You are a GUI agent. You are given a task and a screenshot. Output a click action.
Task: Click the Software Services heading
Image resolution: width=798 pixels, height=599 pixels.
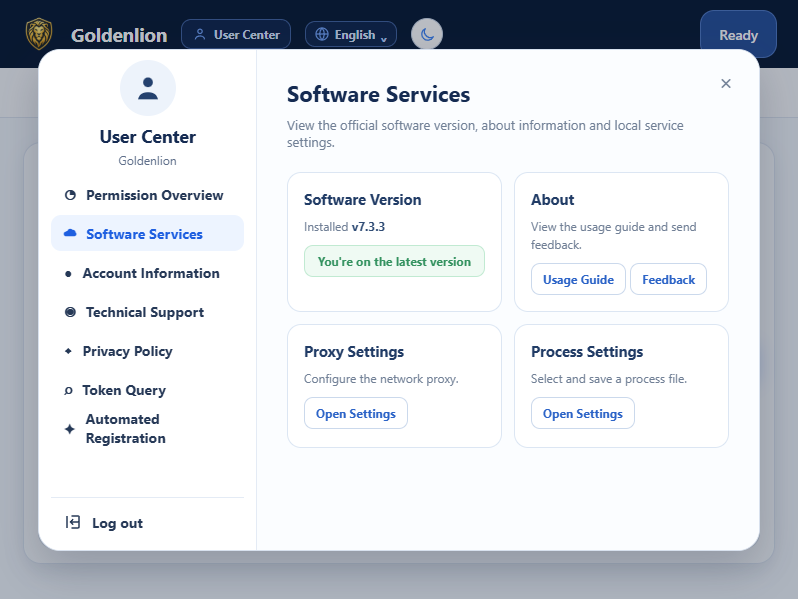coord(378,95)
